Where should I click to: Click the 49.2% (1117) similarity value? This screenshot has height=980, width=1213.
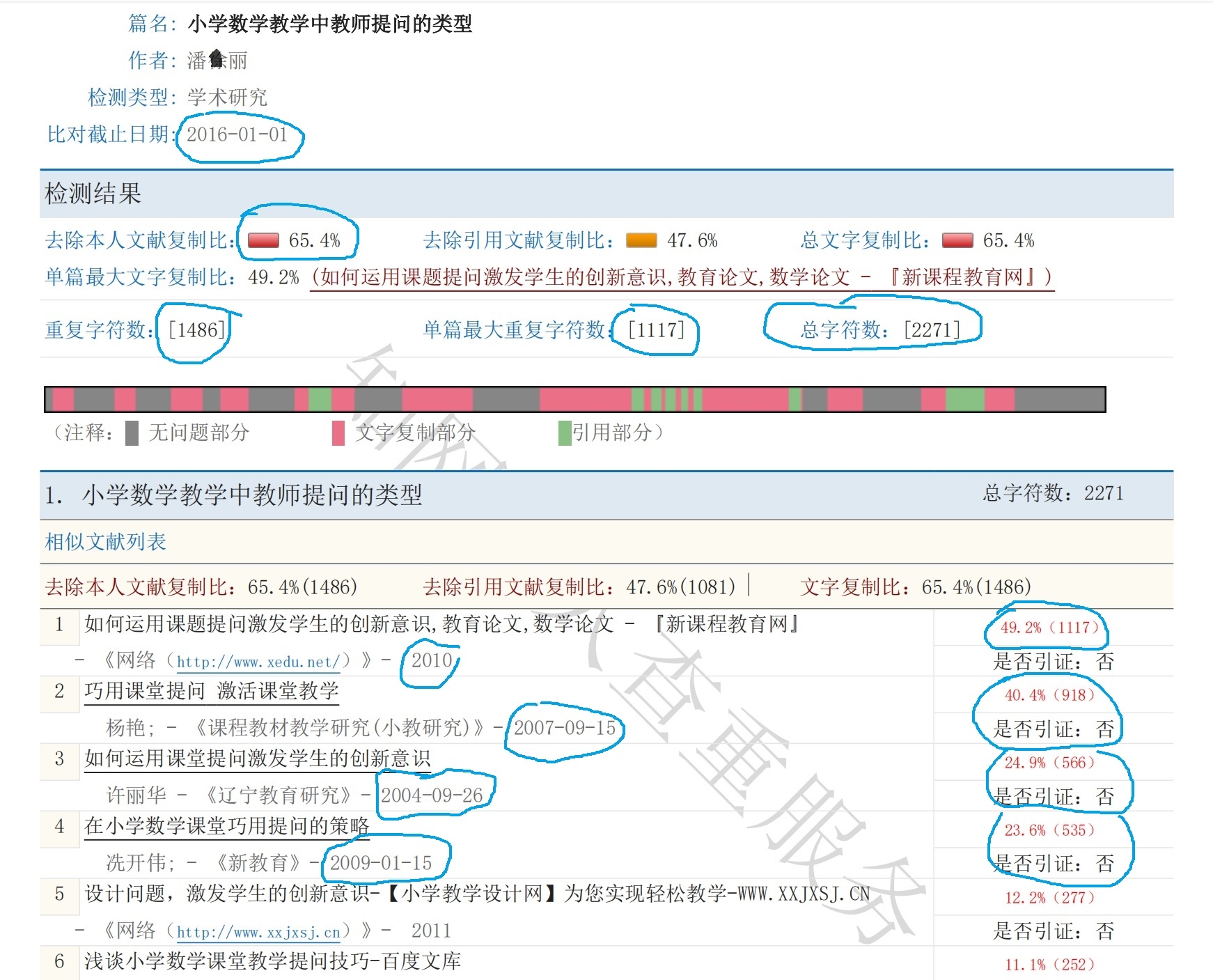(x=1049, y=628)
